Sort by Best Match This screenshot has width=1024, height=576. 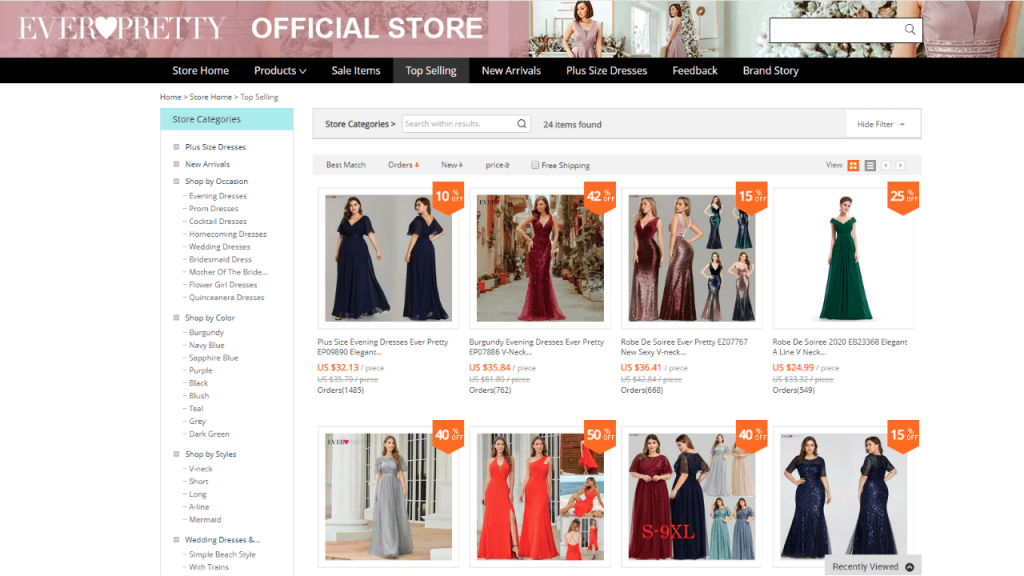pos(346,165)
